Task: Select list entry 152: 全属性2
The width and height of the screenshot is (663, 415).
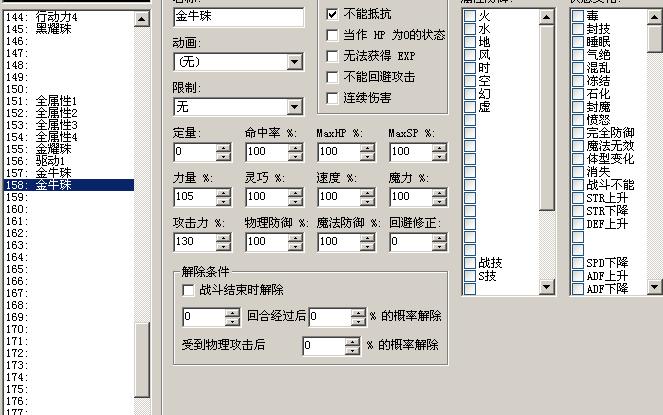Action: pyautogui.click(x=69, y=113)
